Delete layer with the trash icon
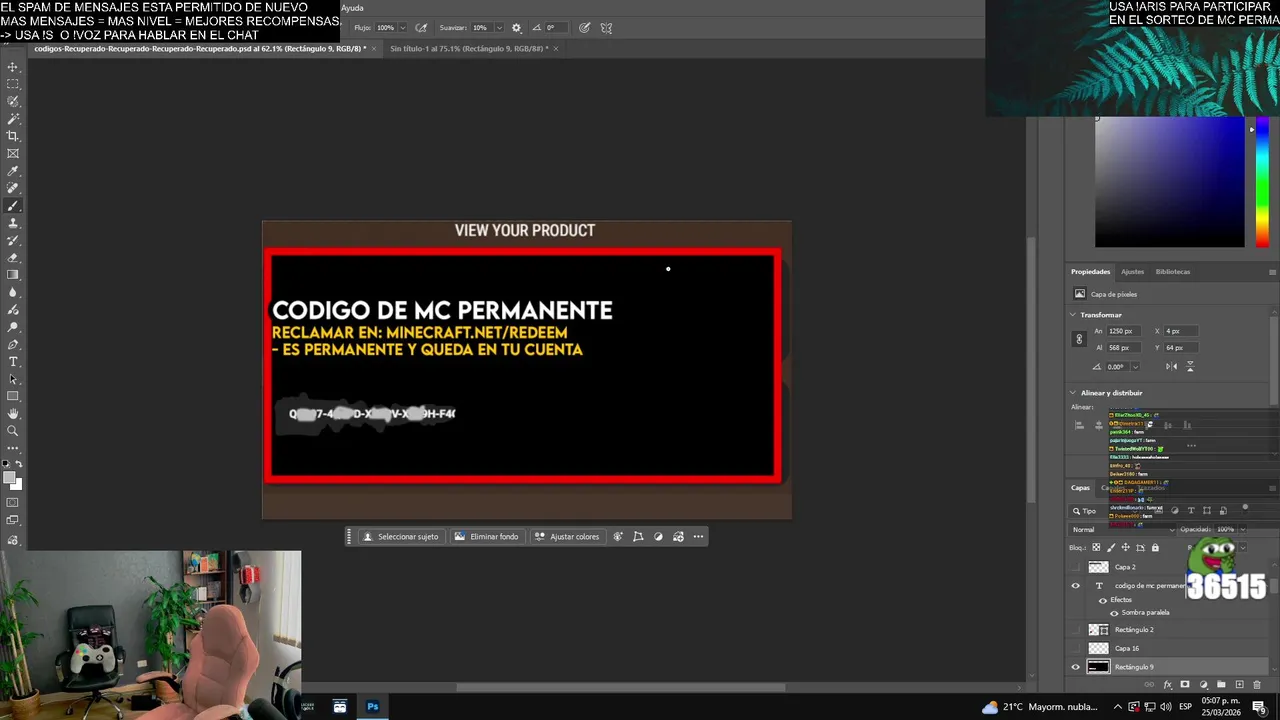 click(x=1257, y=685)
